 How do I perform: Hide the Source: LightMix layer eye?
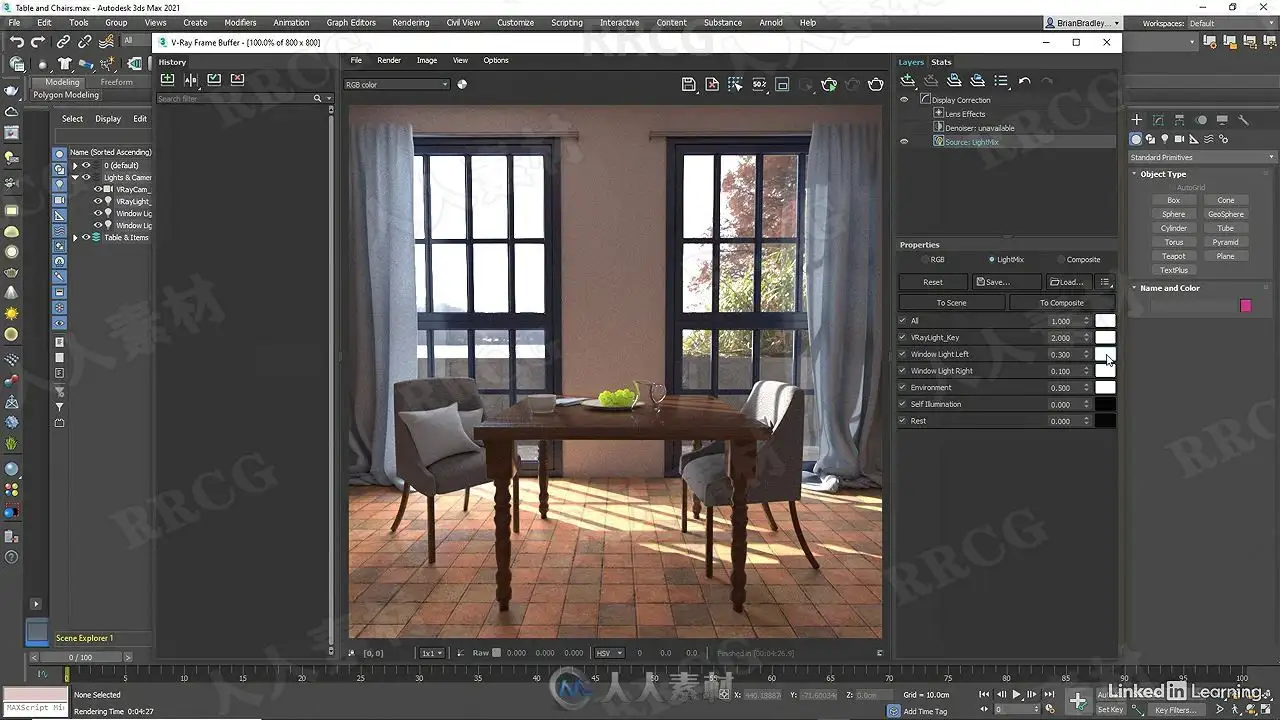(904, 142)
